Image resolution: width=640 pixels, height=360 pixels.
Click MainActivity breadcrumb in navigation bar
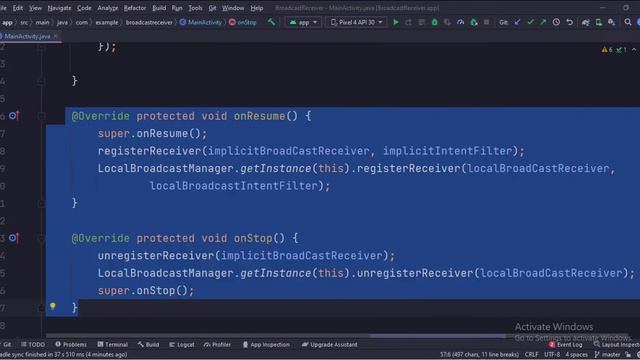[201, 22]
